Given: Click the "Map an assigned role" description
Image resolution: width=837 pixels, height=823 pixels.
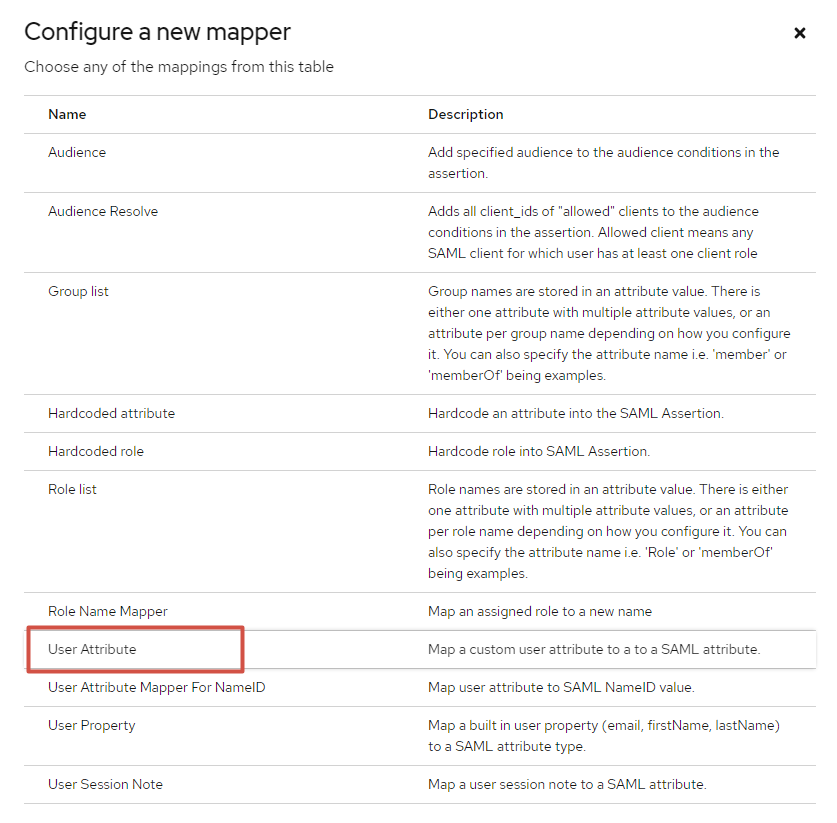Looking at the screenshot, I should [540, 611].
